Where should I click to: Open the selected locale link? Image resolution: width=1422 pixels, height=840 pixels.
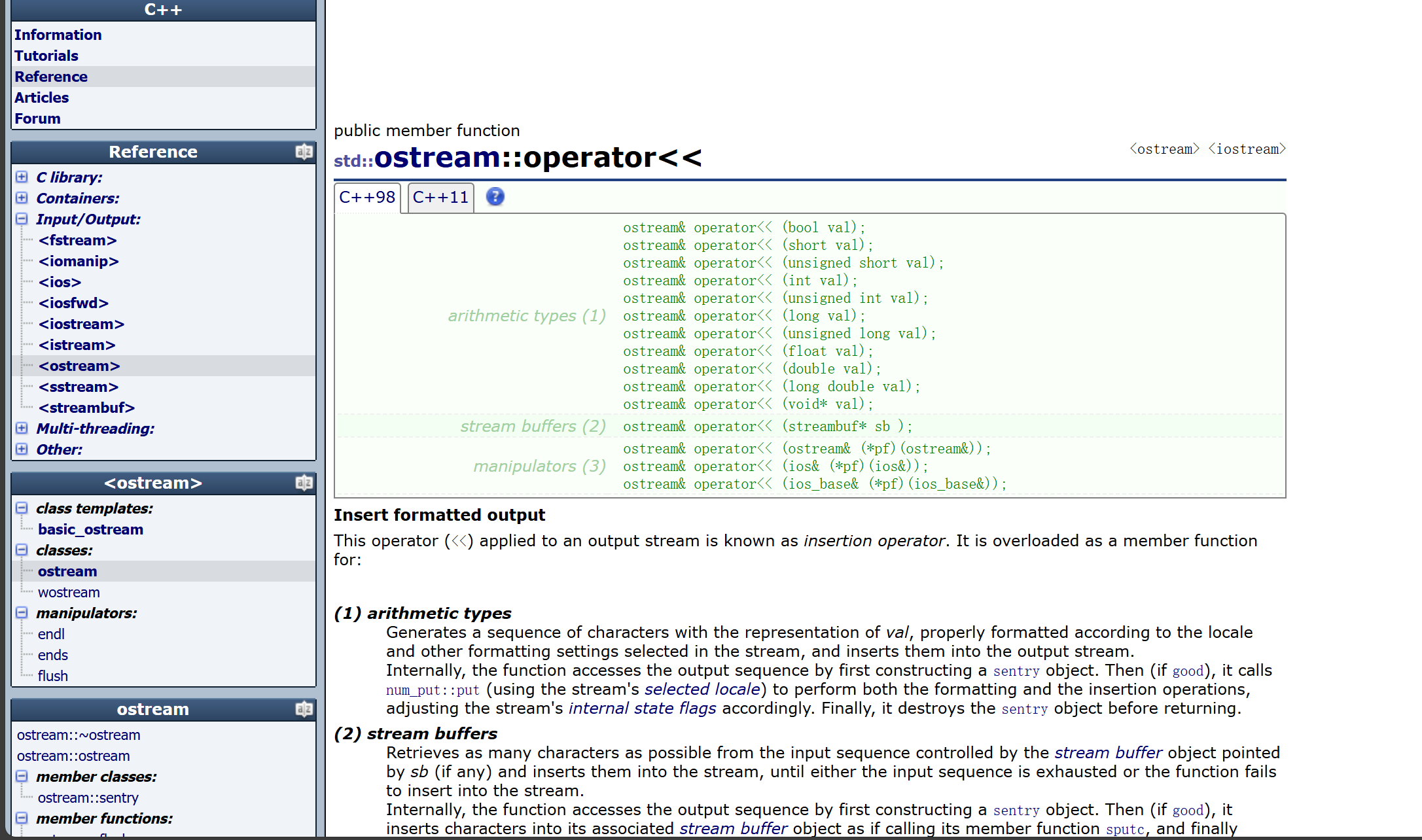[702, 690]
